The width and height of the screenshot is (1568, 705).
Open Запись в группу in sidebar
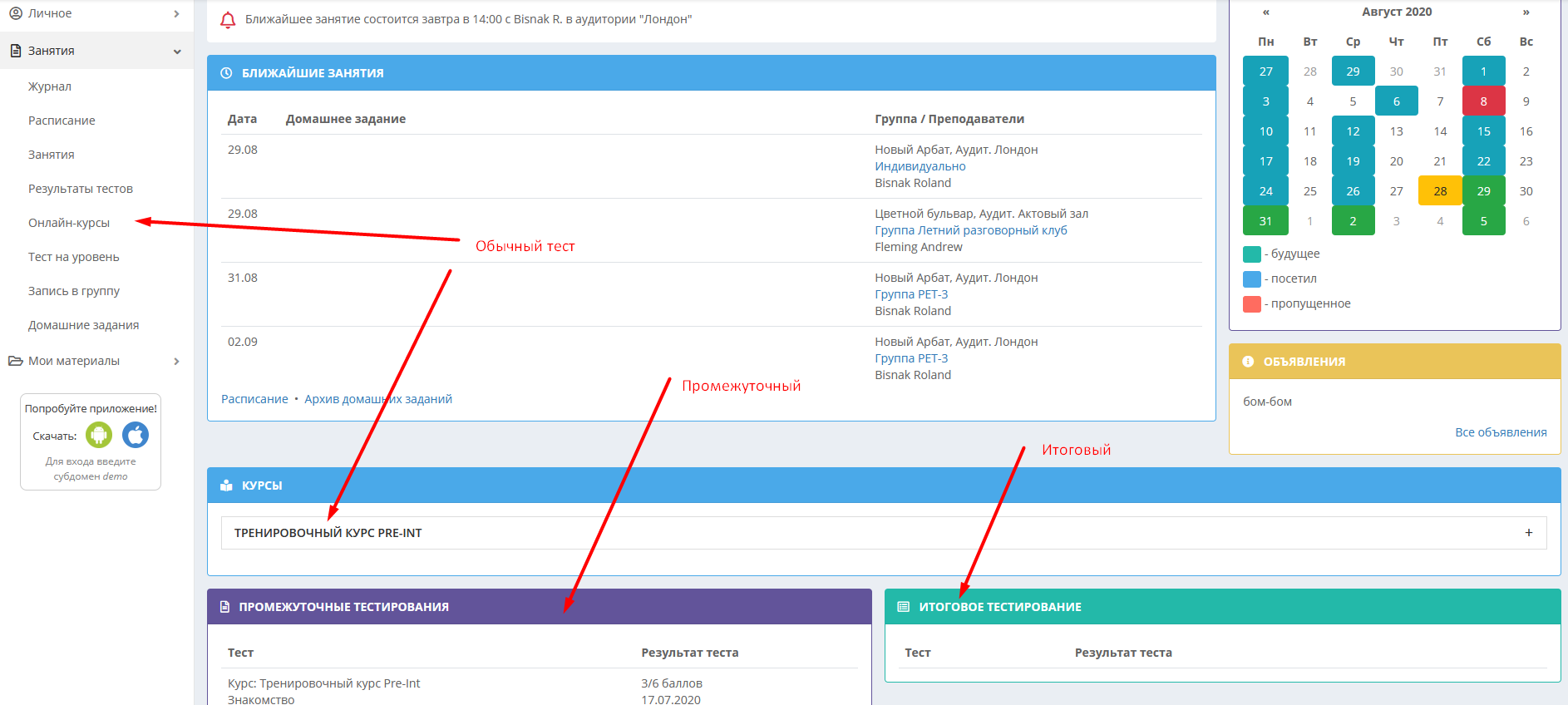(x=74, y=291)
